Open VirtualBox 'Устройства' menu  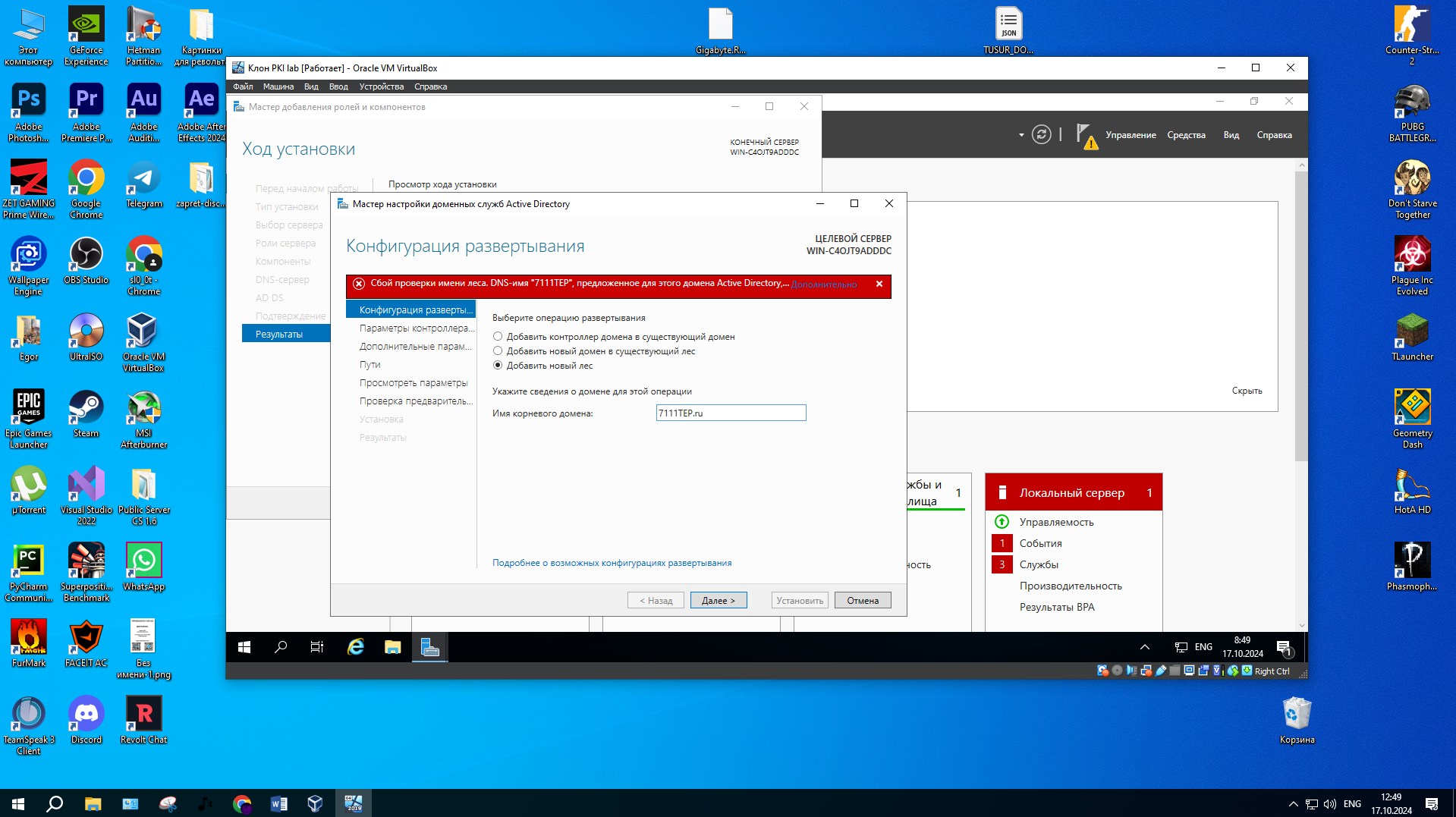pos(382,86)
